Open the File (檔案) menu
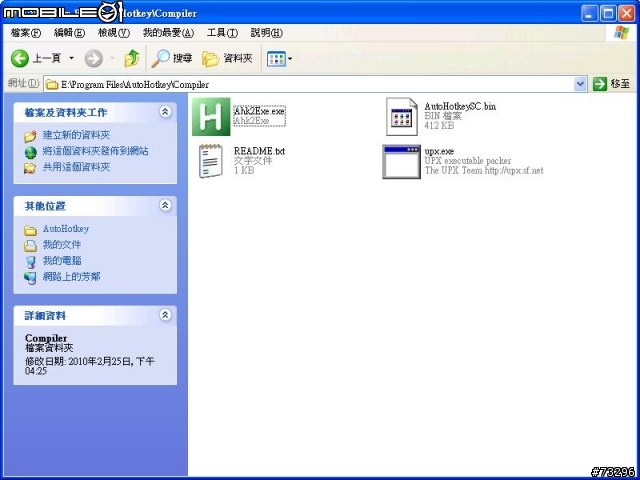The image size is (640, 480). coord(26,33)
